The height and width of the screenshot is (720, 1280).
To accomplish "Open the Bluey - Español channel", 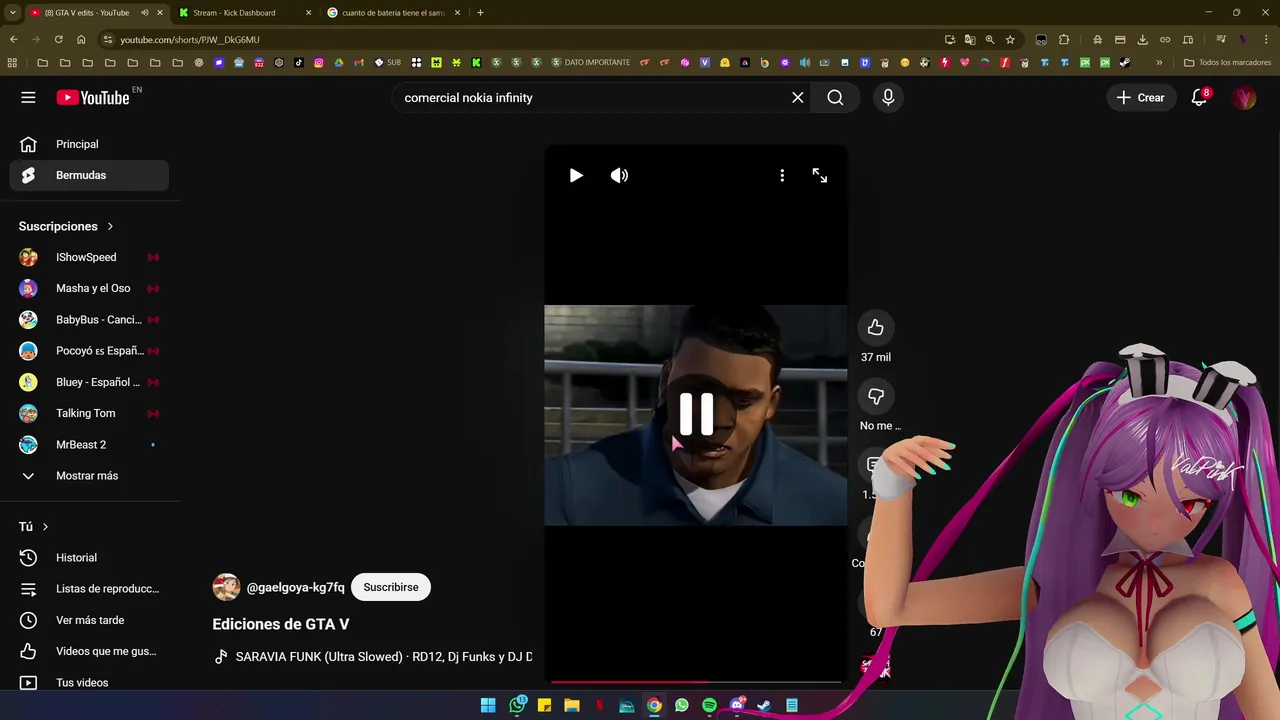I will pyautogui.click(x=89, y=382).
